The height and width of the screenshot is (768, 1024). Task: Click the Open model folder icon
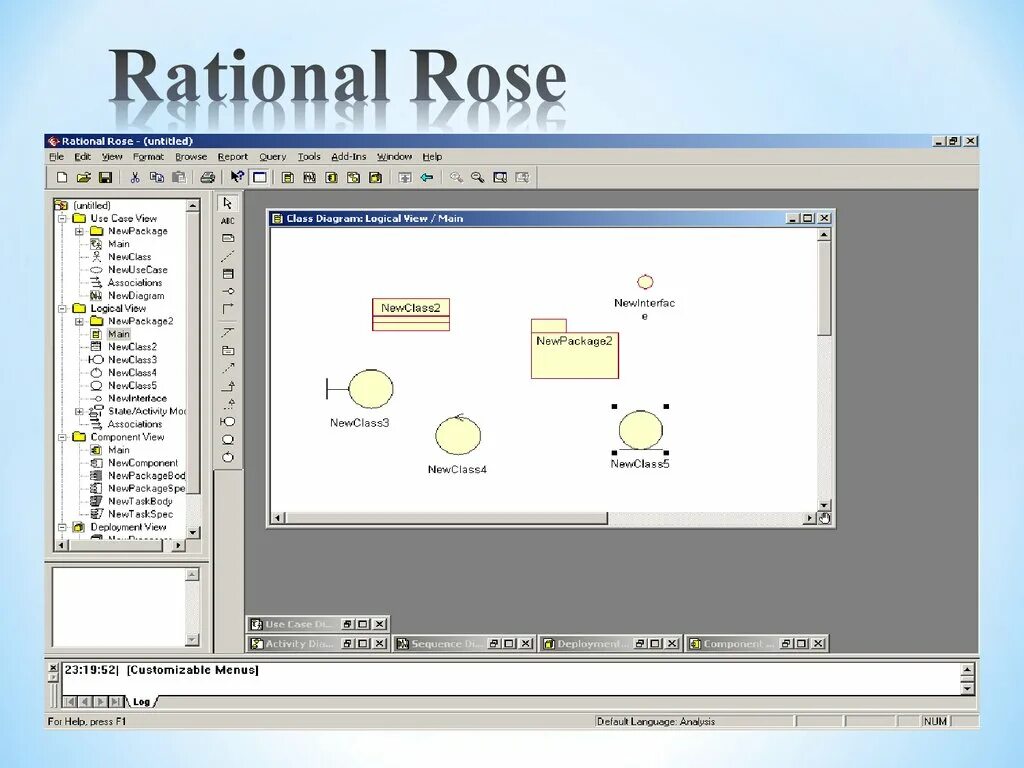[x=84, y=177]
